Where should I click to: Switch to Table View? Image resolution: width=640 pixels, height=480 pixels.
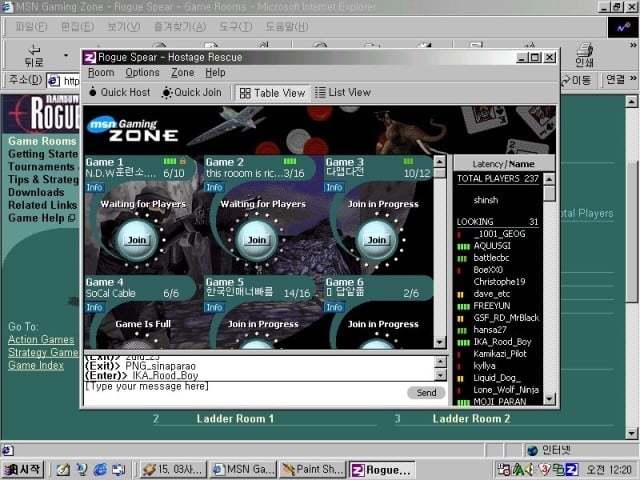pyautogui.click(x=272, y=93)
